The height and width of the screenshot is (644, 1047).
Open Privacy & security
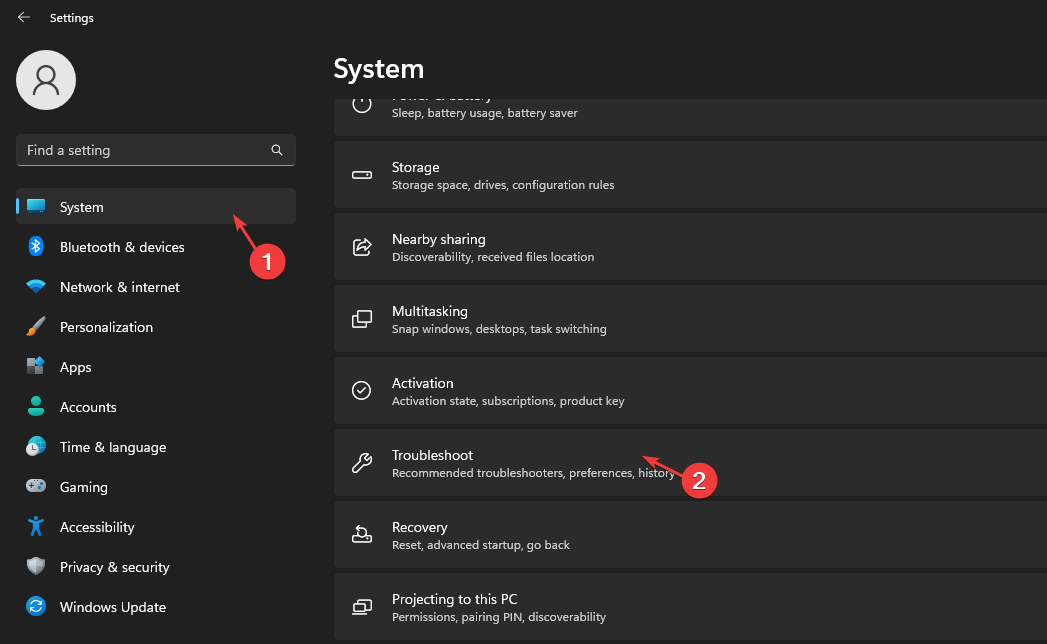coord(156,567)
